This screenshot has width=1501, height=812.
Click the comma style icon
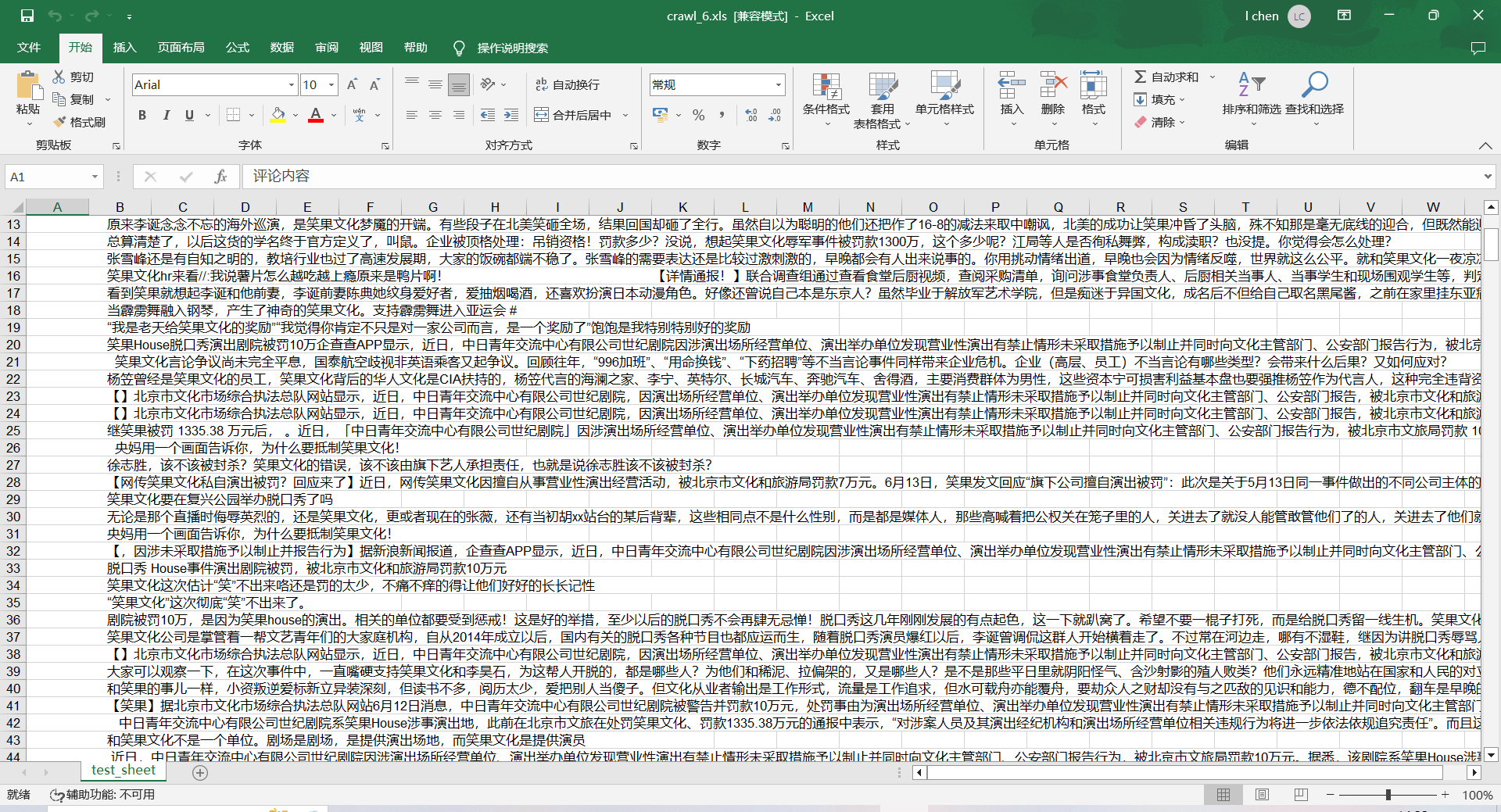pos(722,115)
